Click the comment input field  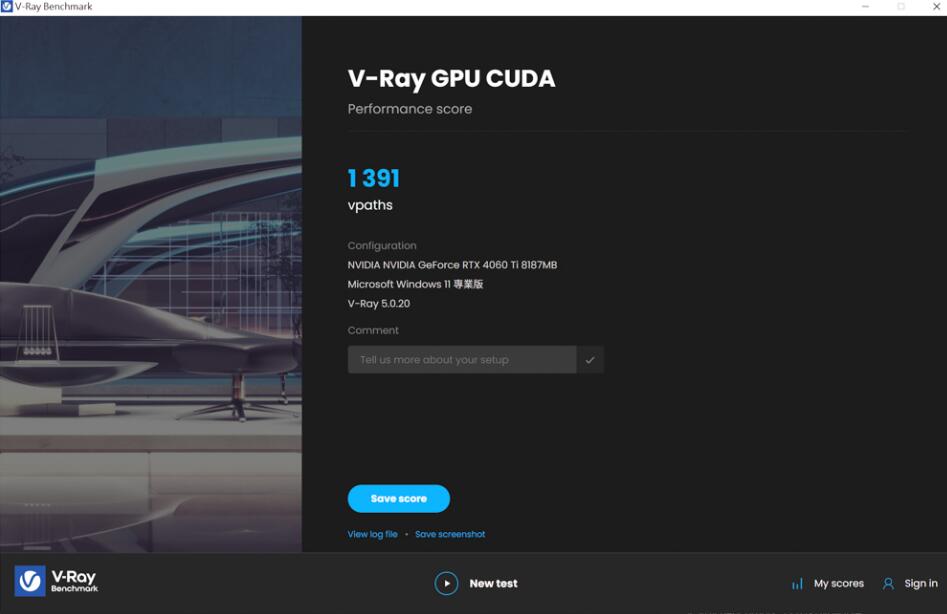pos(461,359)
